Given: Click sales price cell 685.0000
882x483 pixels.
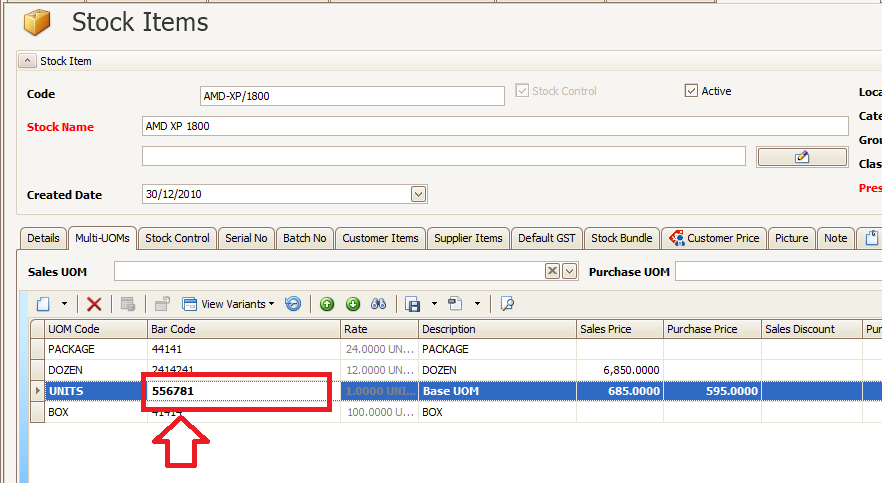Looking at the screenshot, I should click(620, 391).
